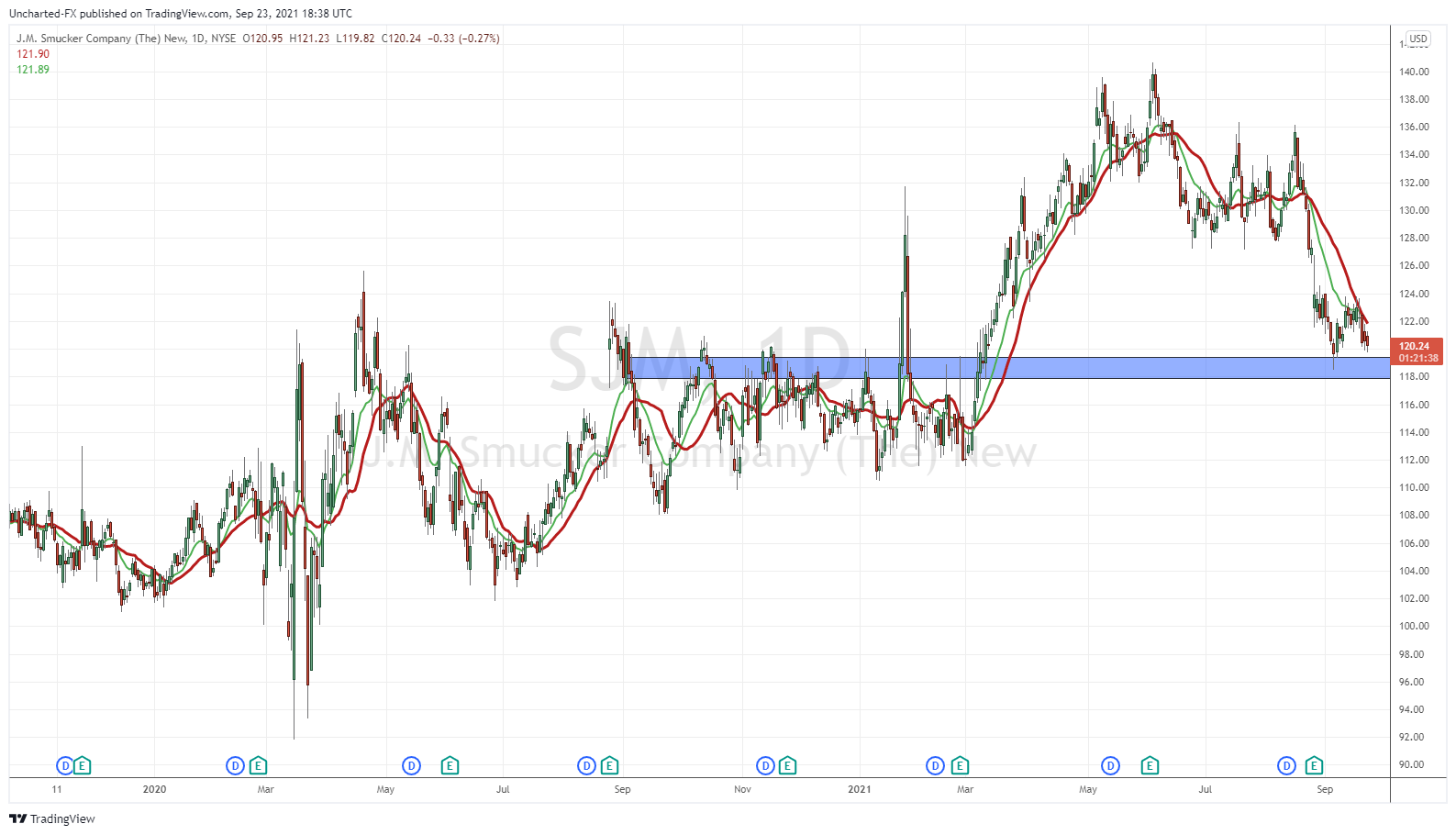
Task: Click the H121.23 high value
Action: (x=309, y=39)
